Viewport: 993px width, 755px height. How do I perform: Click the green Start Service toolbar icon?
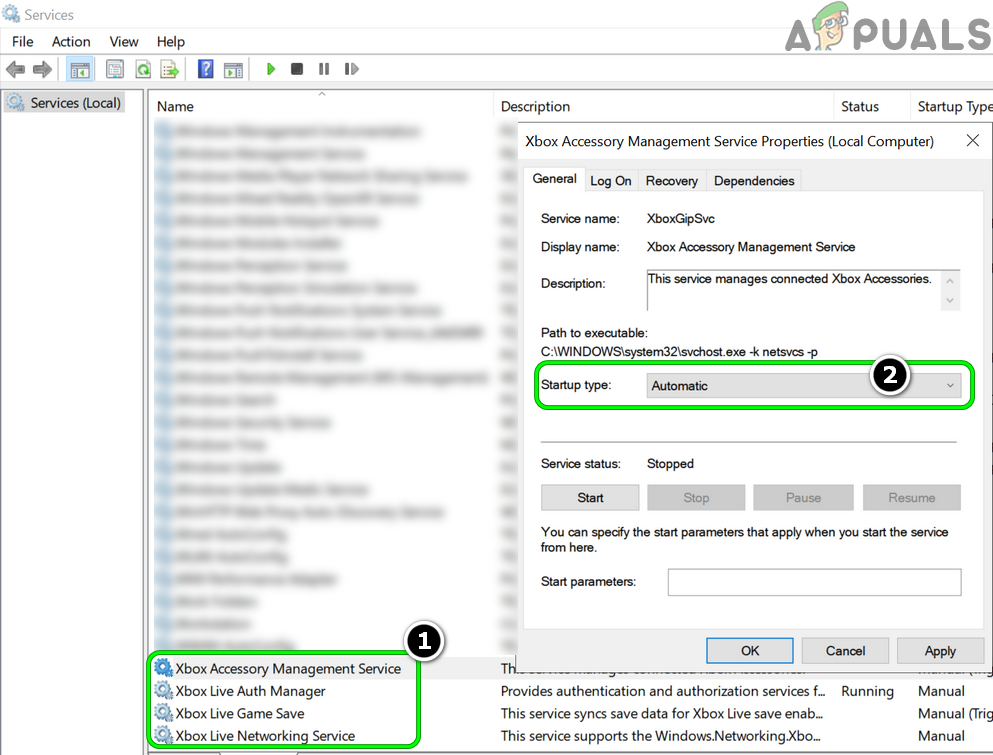click(271, 69)
